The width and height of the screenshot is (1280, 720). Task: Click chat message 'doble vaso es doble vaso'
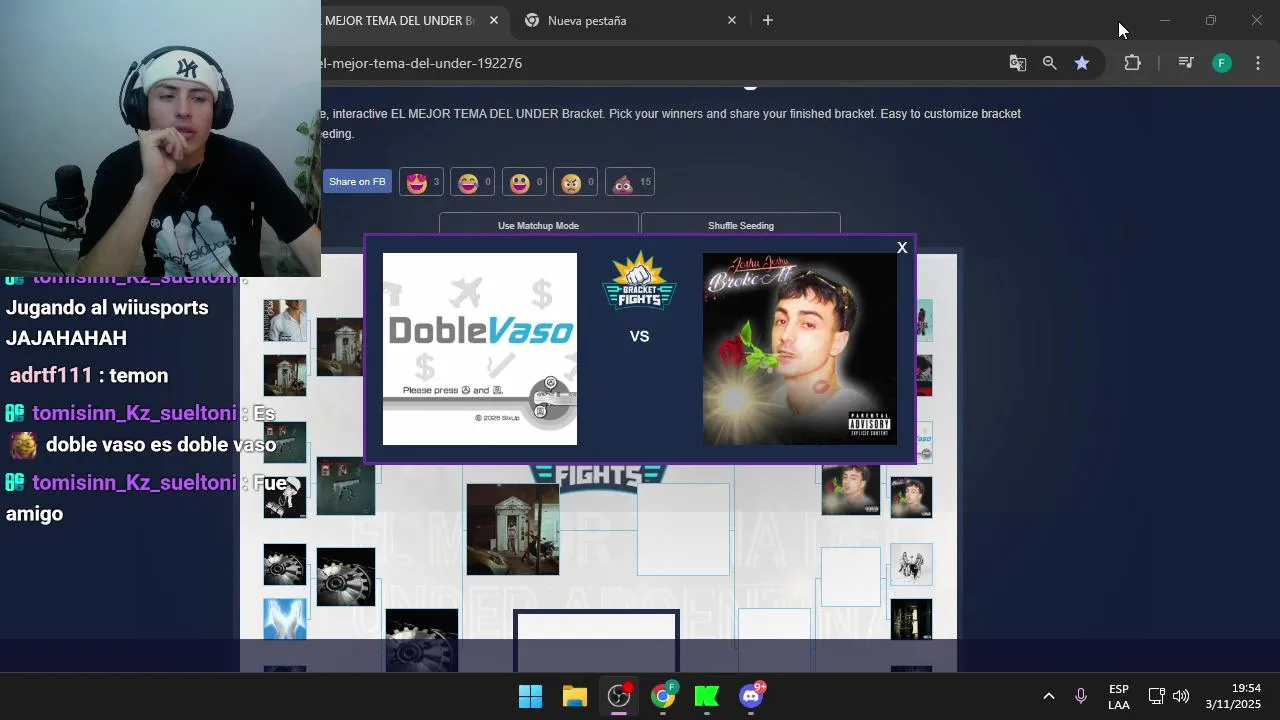161,444
